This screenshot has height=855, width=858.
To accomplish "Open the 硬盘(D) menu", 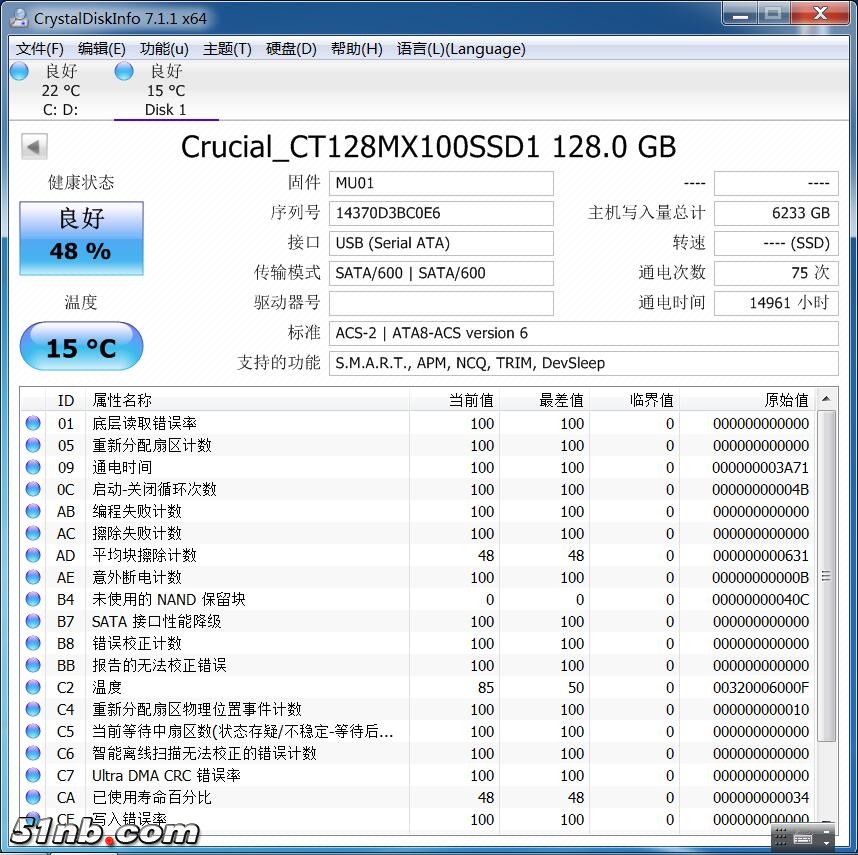I will coord(291,49).
